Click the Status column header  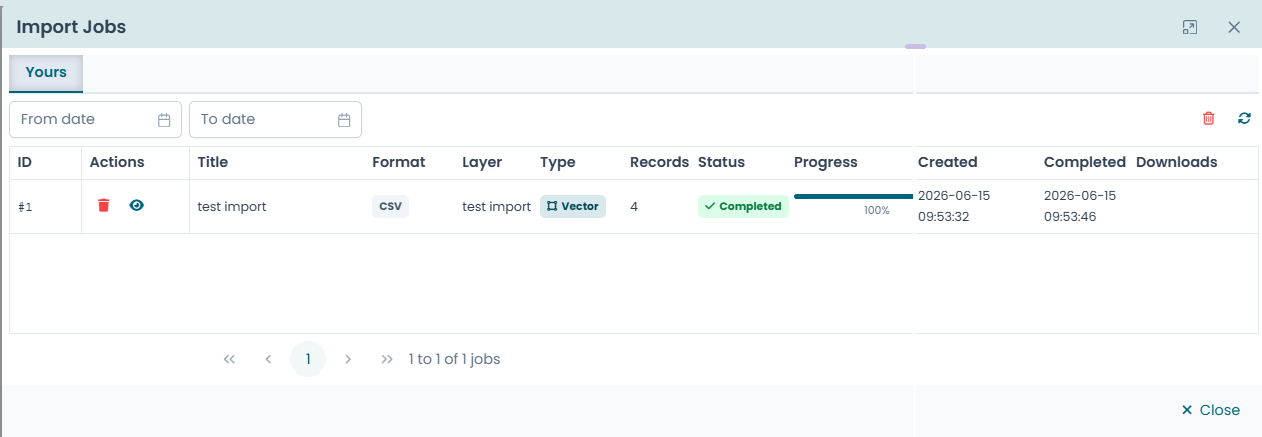point(721,162)
